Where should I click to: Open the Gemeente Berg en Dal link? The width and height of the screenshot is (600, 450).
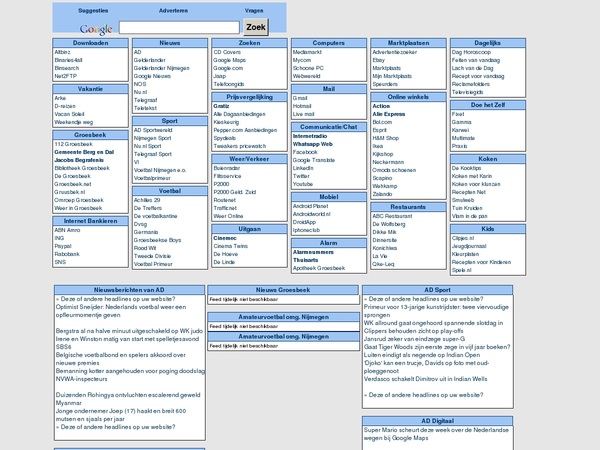pos(84,152)
